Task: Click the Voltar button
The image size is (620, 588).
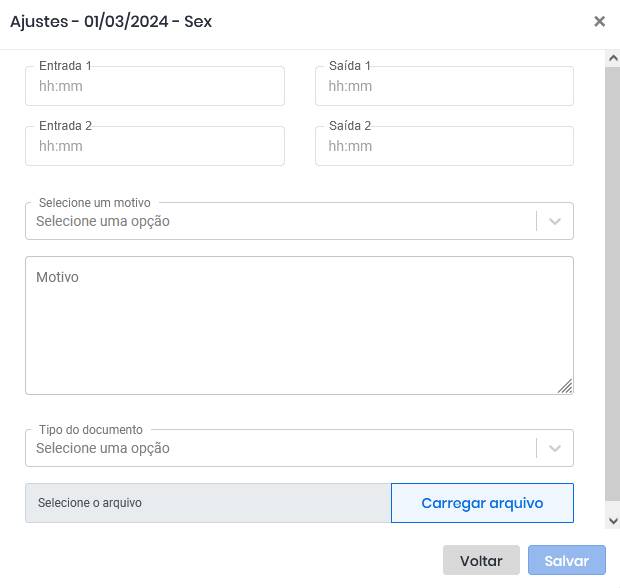Action: coord(481,560)
